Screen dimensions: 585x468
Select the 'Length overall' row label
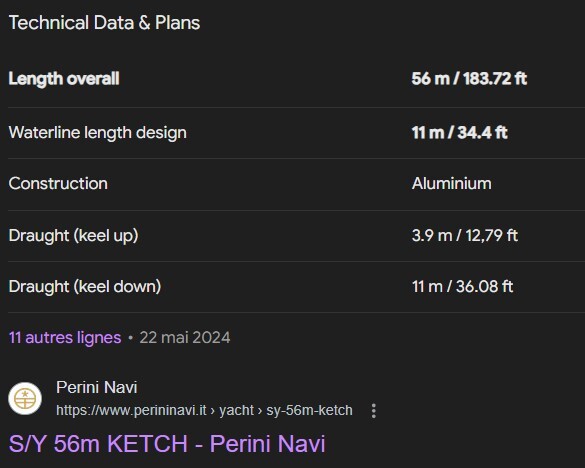[64, 79]
